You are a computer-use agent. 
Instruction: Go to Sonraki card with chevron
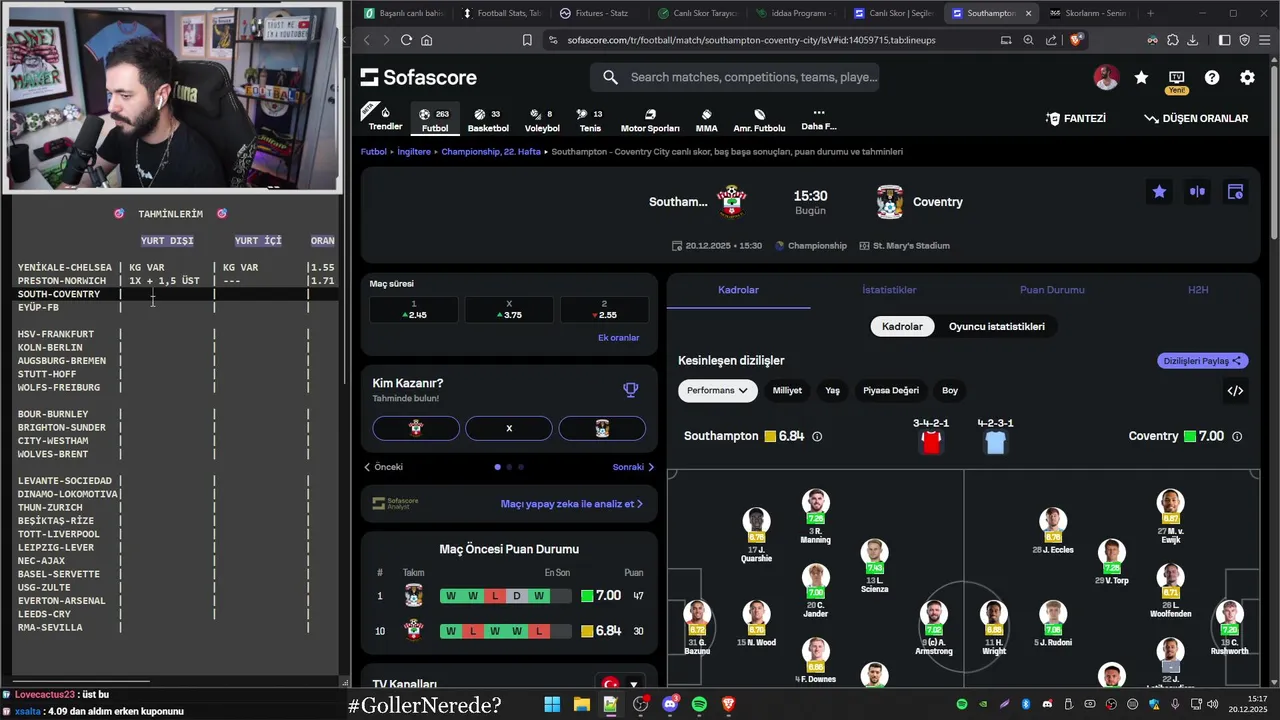633,467
